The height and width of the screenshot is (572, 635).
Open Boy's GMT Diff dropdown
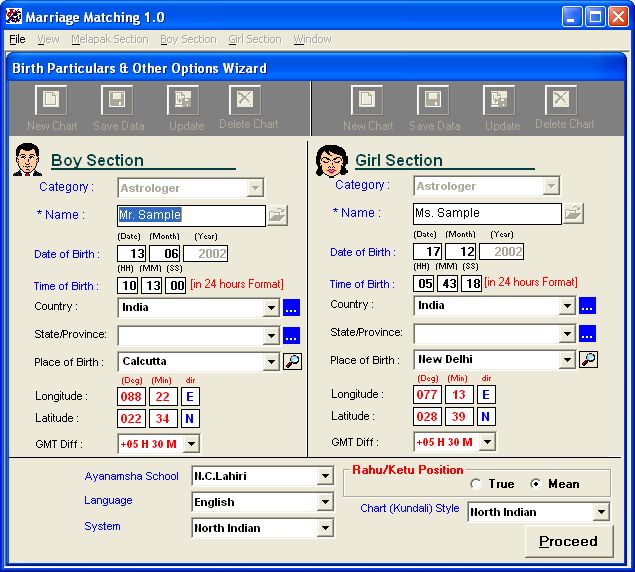[x=191, y=444]
